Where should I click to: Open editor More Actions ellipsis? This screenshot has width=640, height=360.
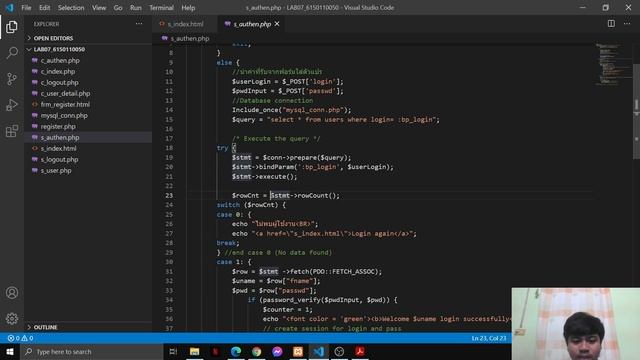[x=627, y=24]
